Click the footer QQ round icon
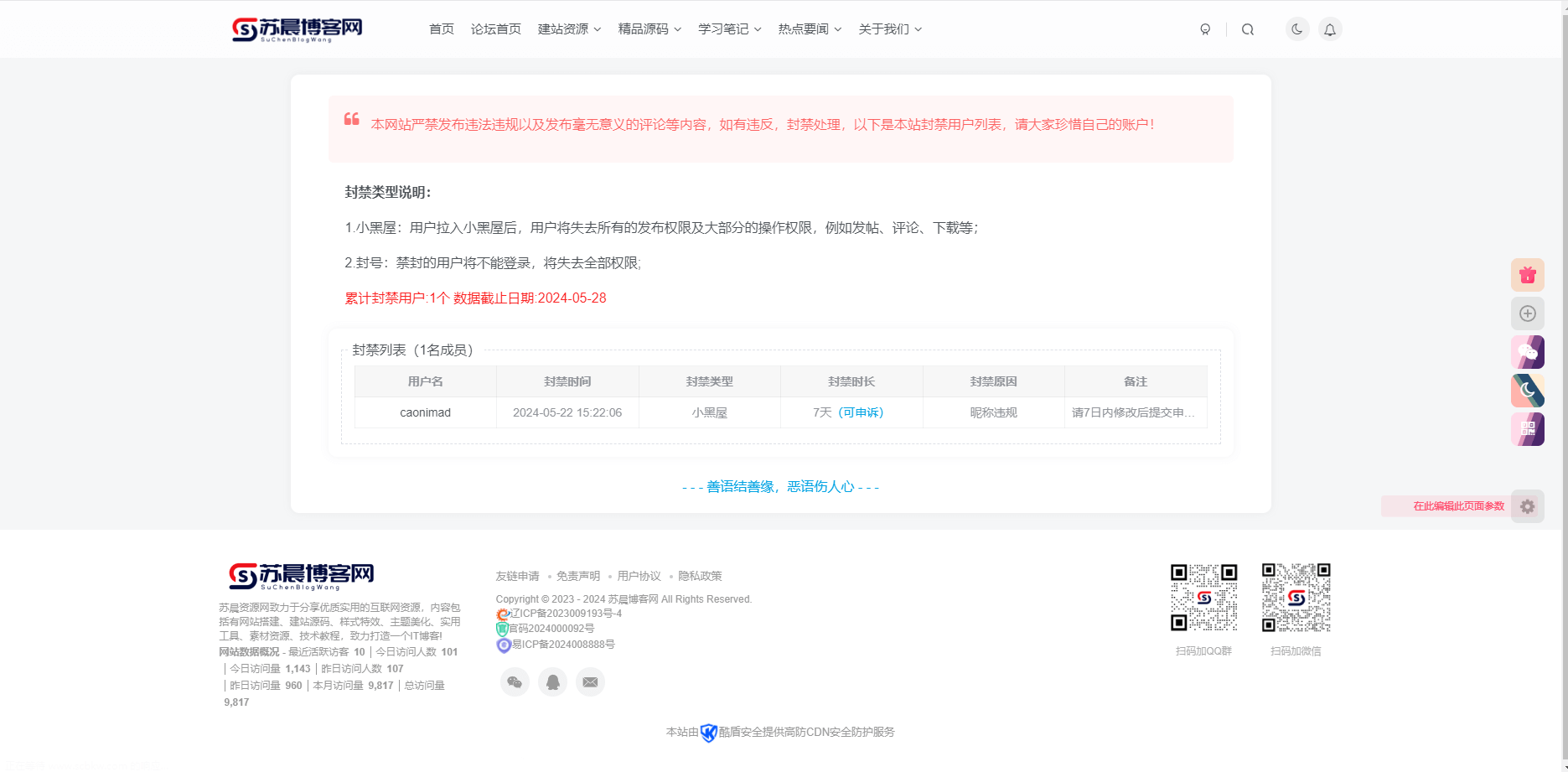This screenshot has width=1568, height=772. coord(552,682)
